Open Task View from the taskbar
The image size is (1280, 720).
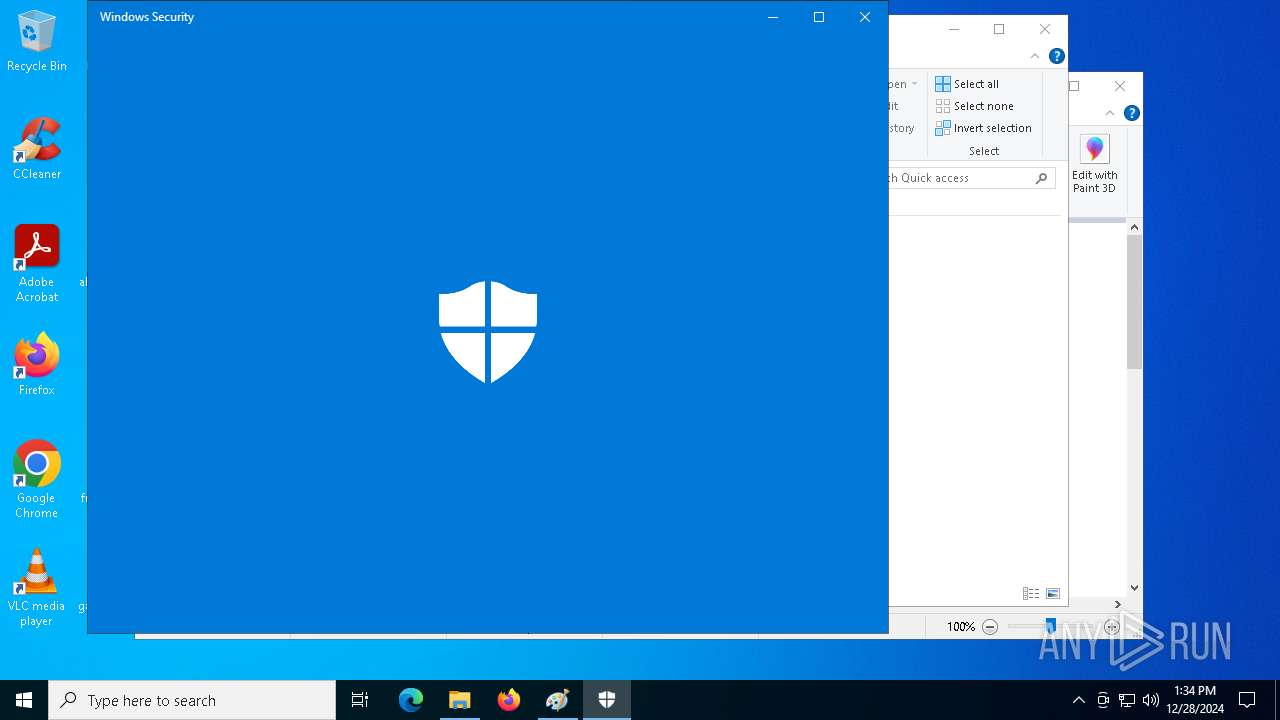(x=360, y=700)
